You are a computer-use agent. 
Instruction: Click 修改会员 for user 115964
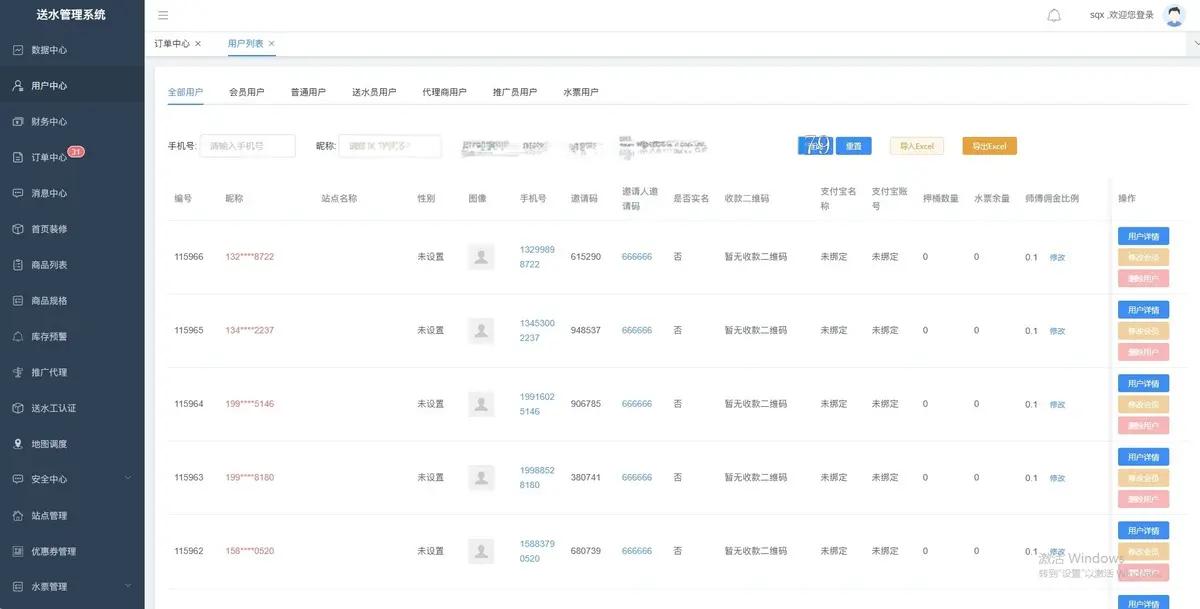point(1143,405)
